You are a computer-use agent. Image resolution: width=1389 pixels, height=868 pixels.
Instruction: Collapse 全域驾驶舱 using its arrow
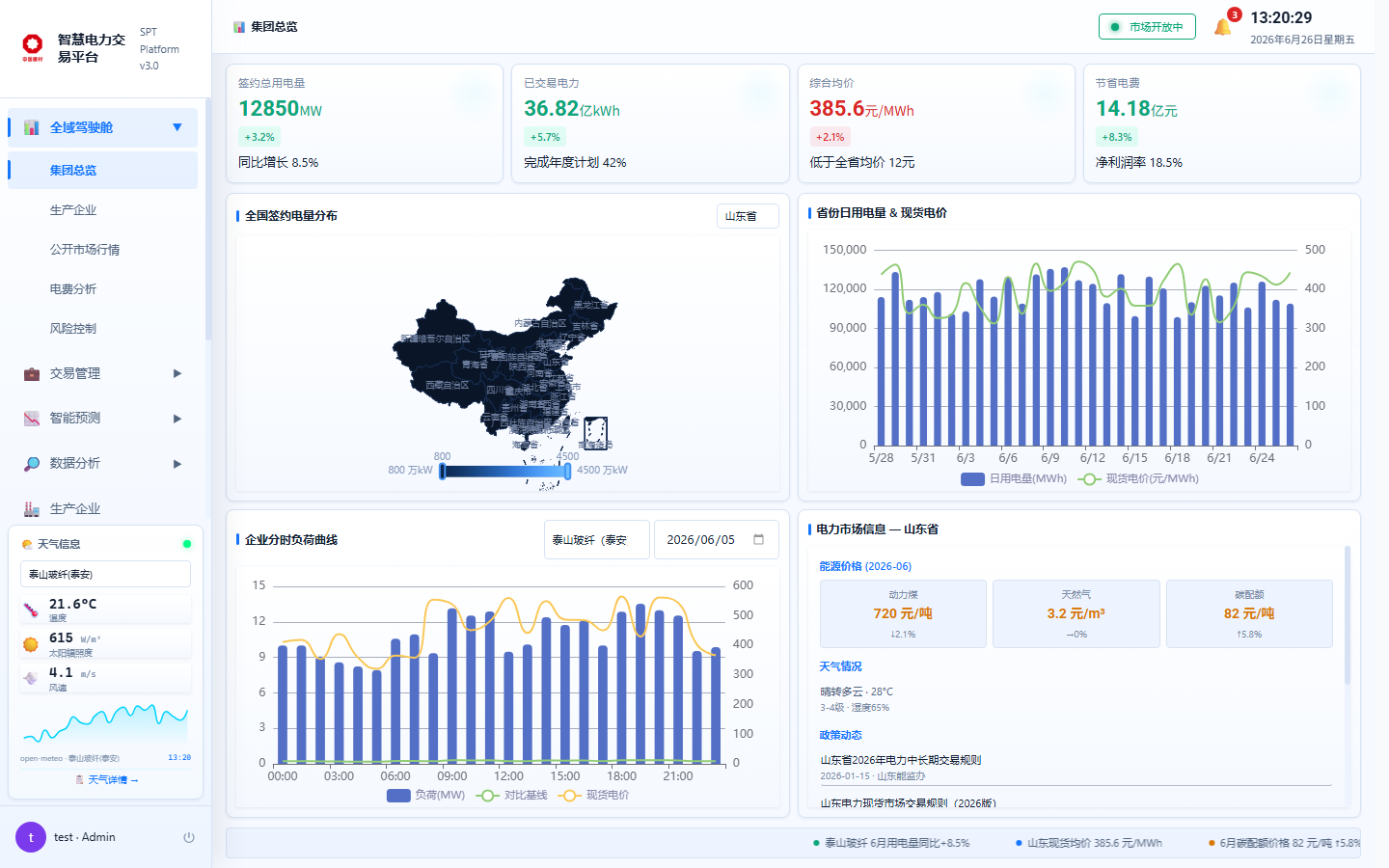pos(177,127)
